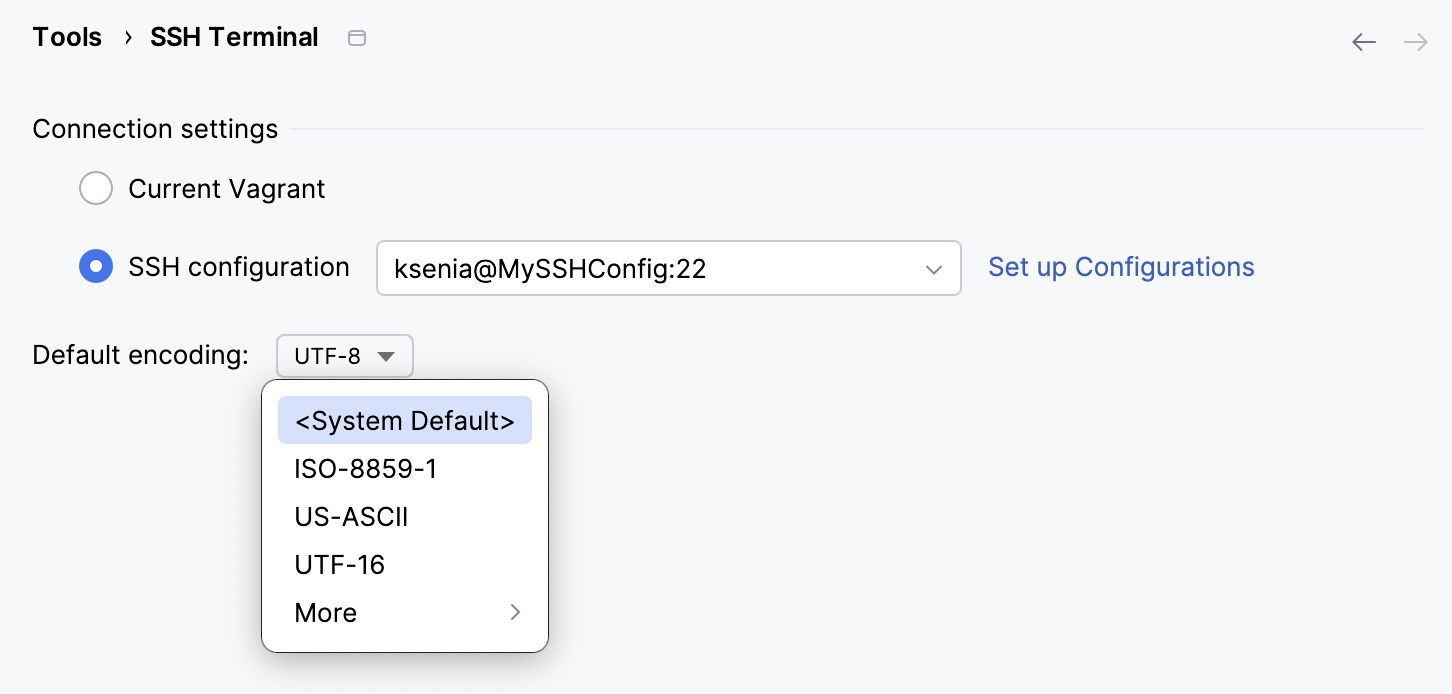Expand the More encodings submenu
Viewport: 1452px width, 694px height.
coord(514,612)
